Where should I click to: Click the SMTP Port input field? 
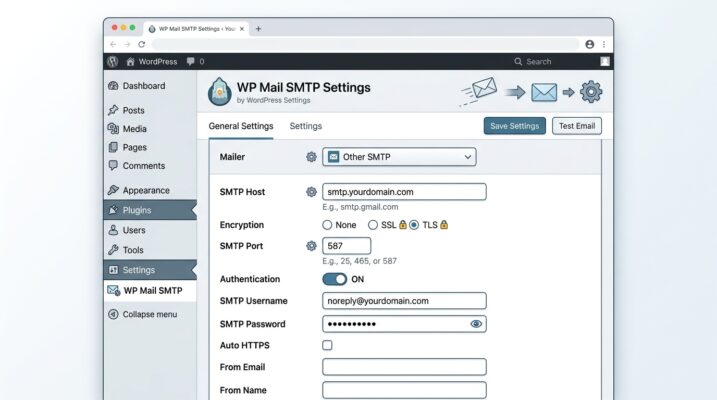(x=347, y=246)
